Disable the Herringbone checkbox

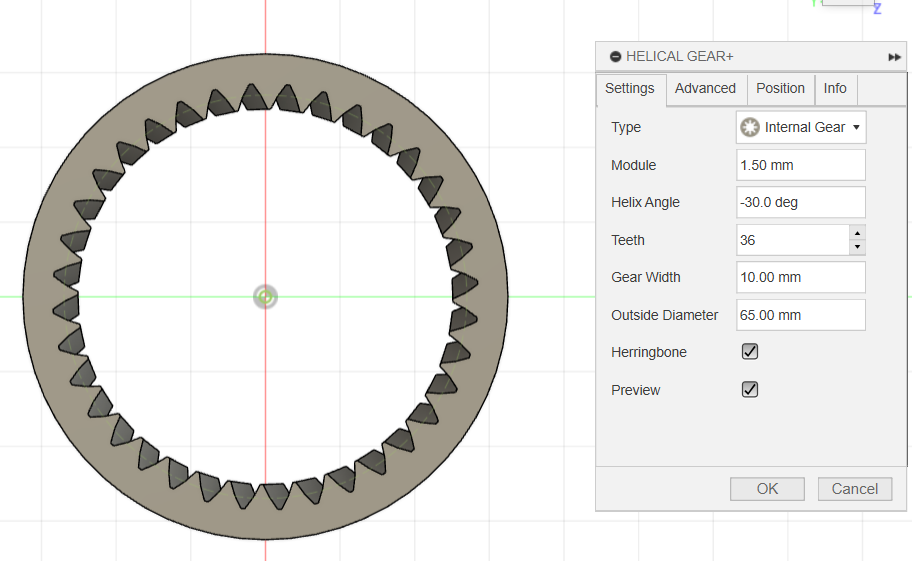pos(750,352)
